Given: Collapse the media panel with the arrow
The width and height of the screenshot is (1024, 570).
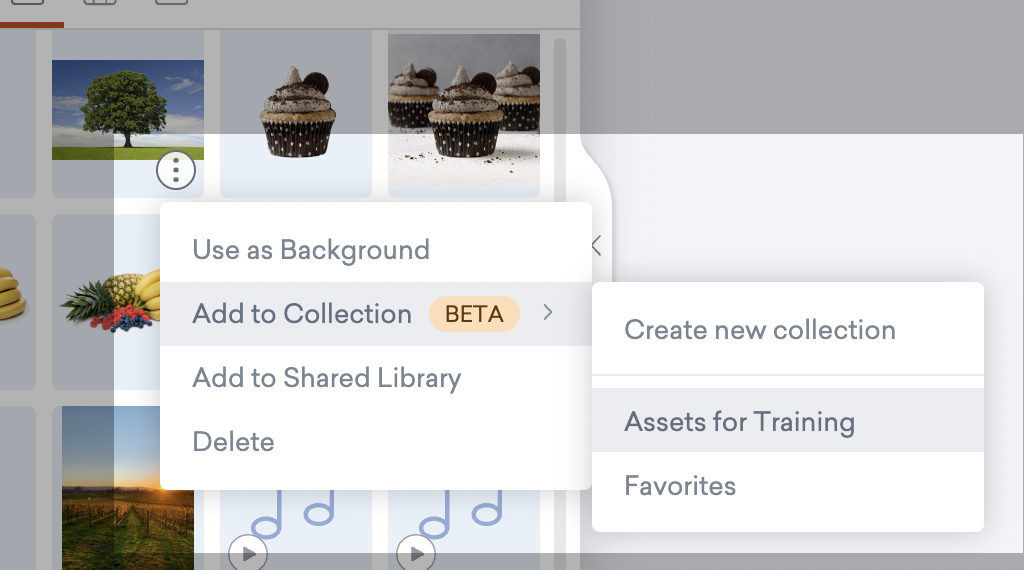Looking at the screenshot, I should pos(596,245).
